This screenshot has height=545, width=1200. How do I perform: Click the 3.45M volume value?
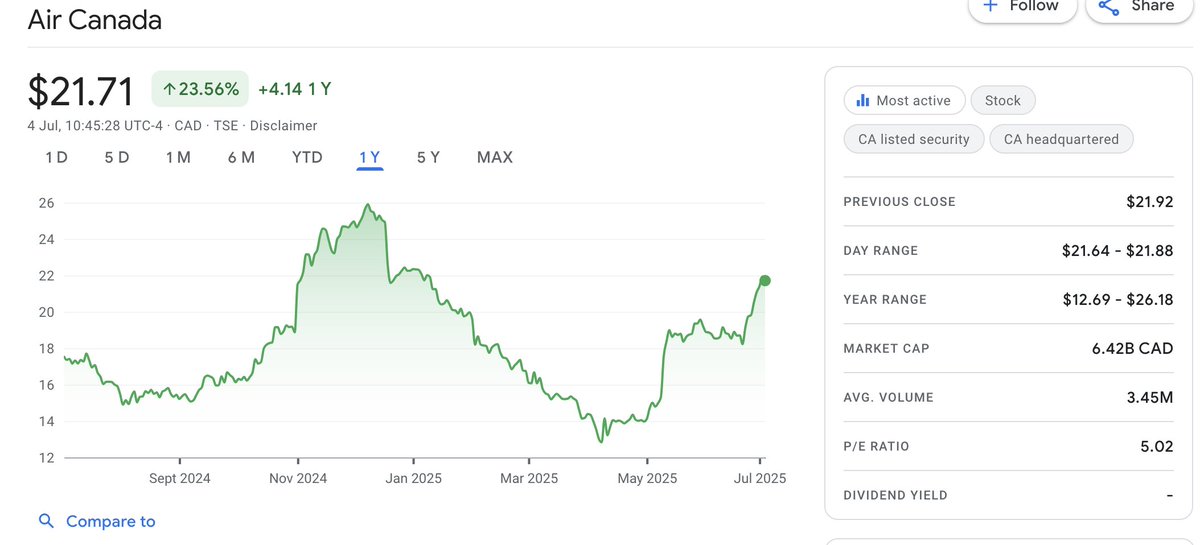click(1150, 398)
